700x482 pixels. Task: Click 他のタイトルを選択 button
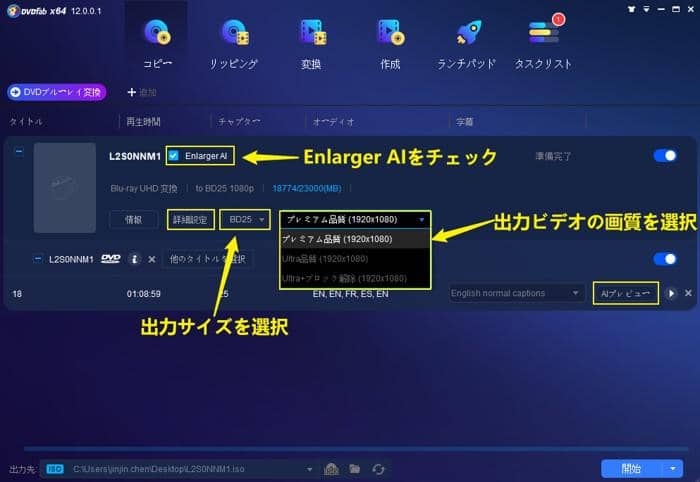coord(208,259)
